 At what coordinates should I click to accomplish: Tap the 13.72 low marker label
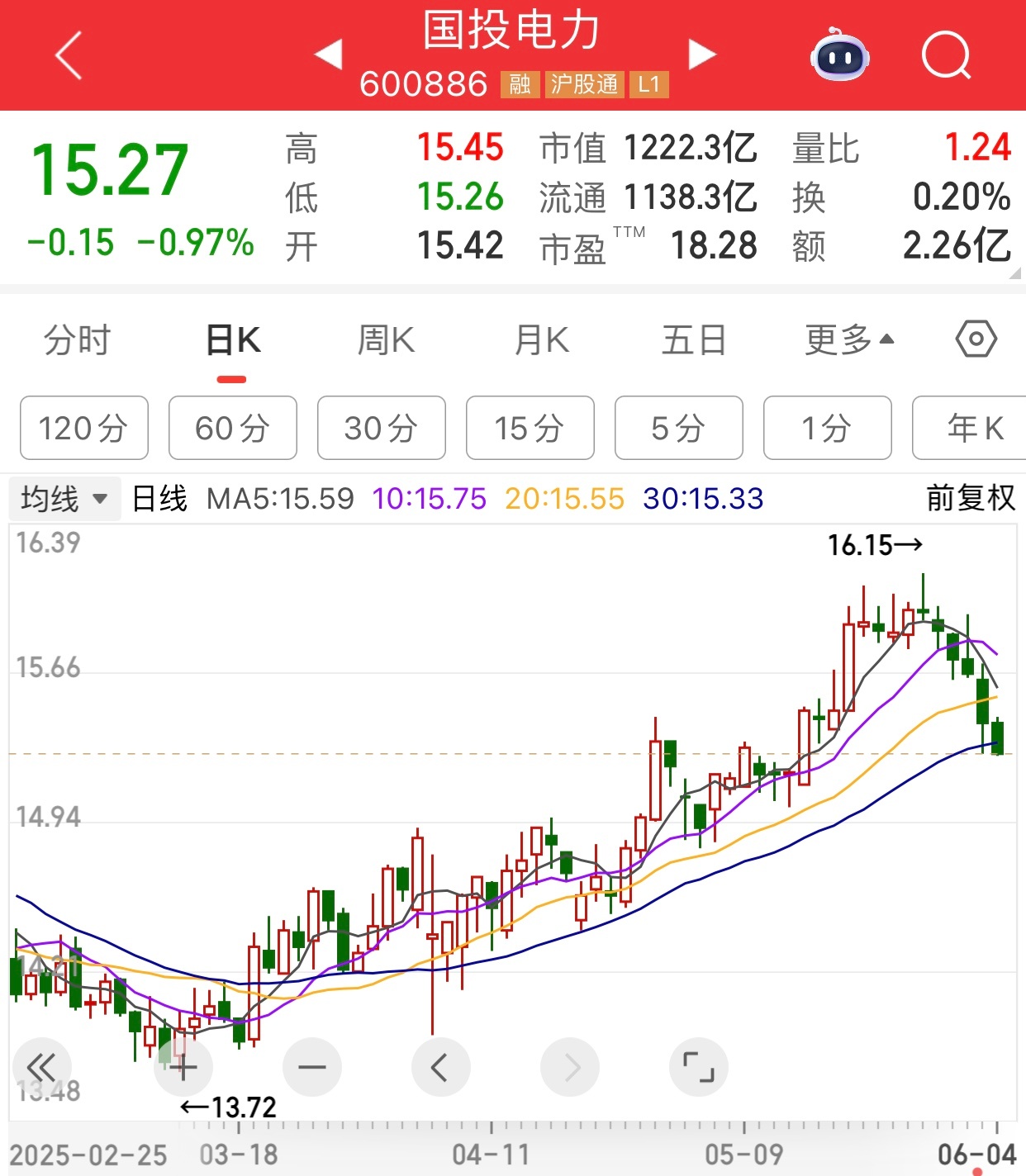pyautogui.click(x=229, y=1107)
